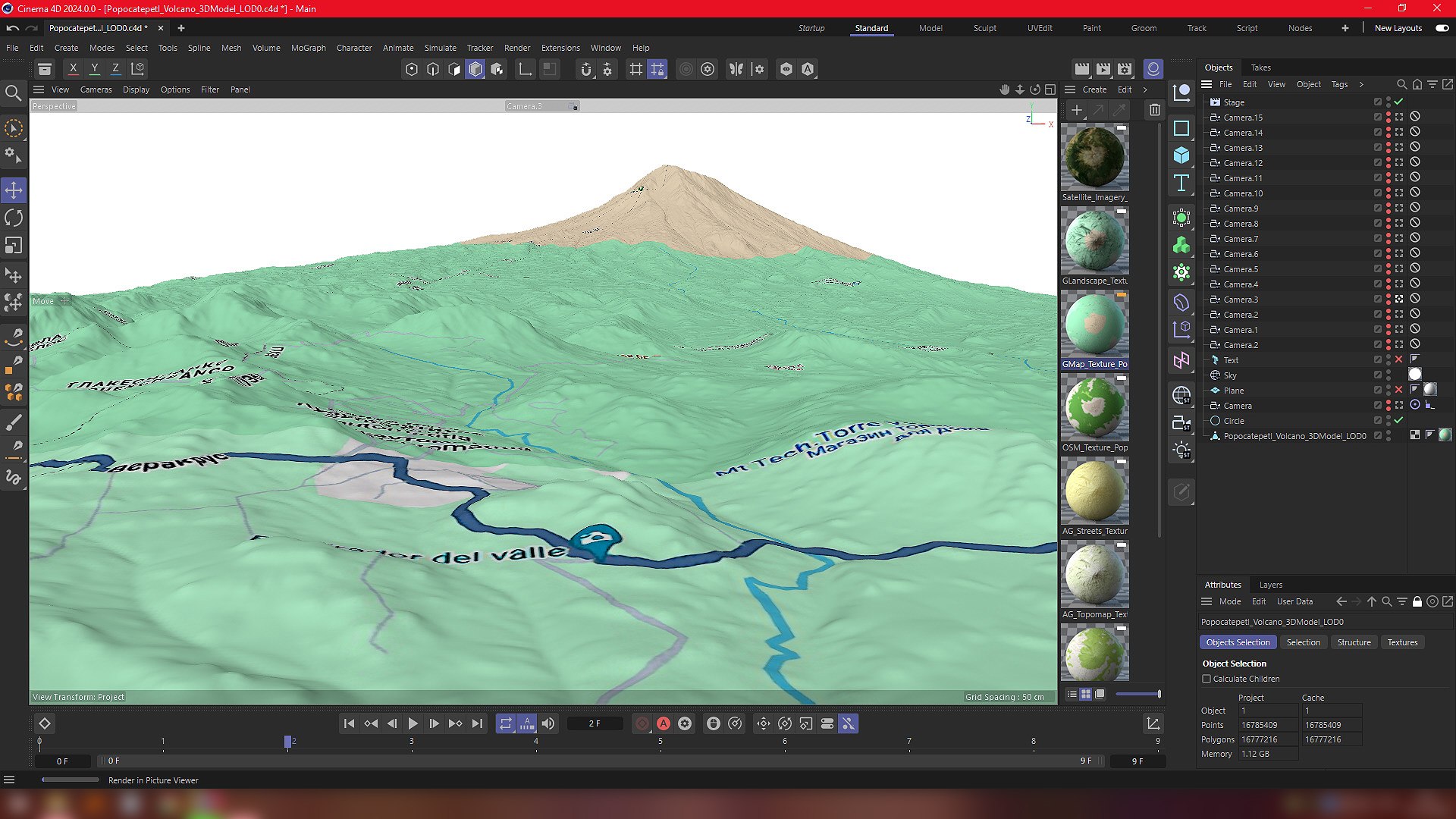Click the current frame field showing 2 F
Image resolution: width=1456 pixels, height=819 pixels.
point(595,723)
